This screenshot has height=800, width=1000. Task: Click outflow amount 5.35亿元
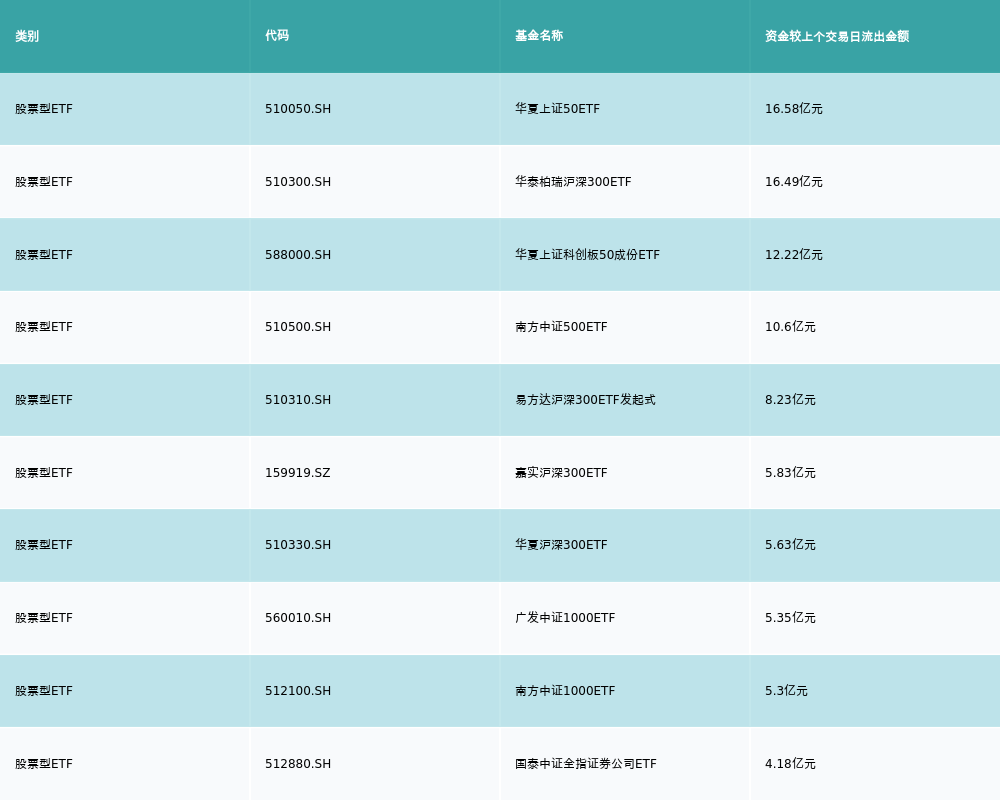[x=790, y=618]
